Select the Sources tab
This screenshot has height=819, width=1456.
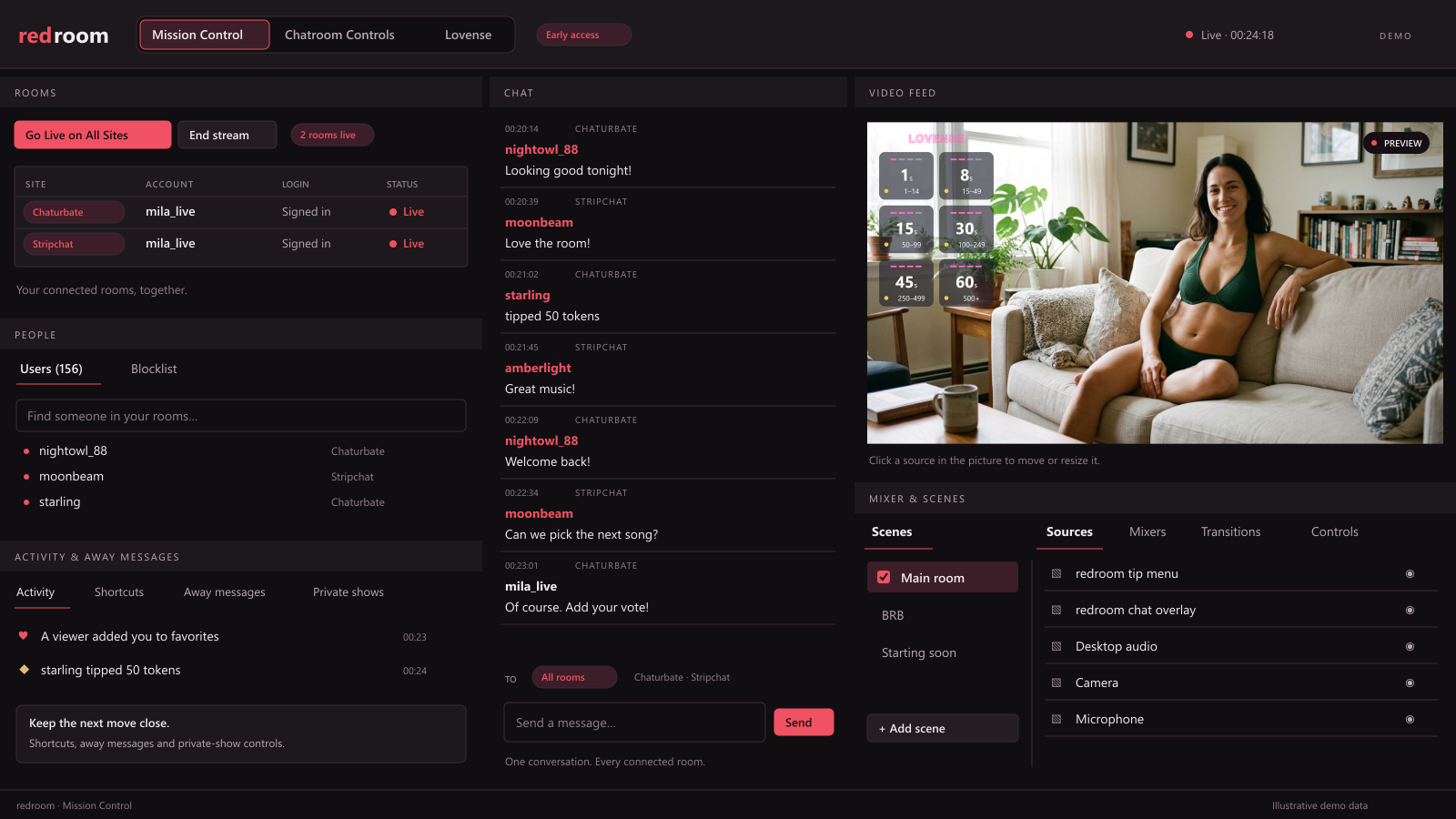1069,532
